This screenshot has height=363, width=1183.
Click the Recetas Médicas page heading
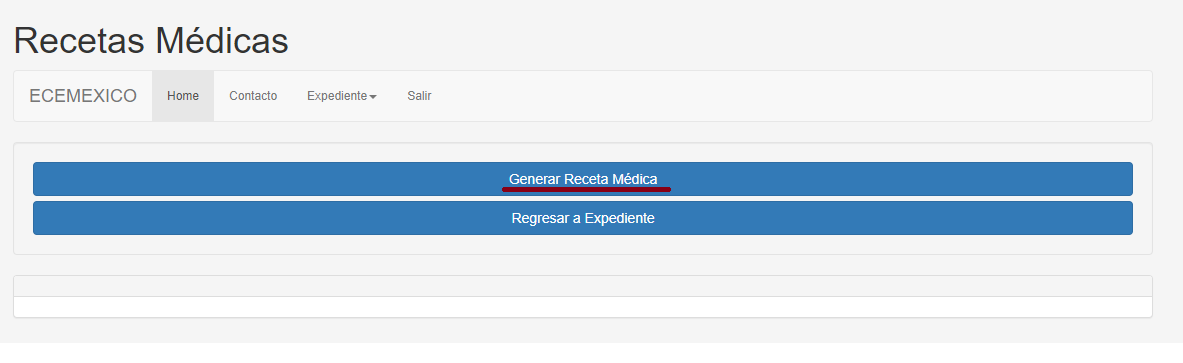(151, 40)
